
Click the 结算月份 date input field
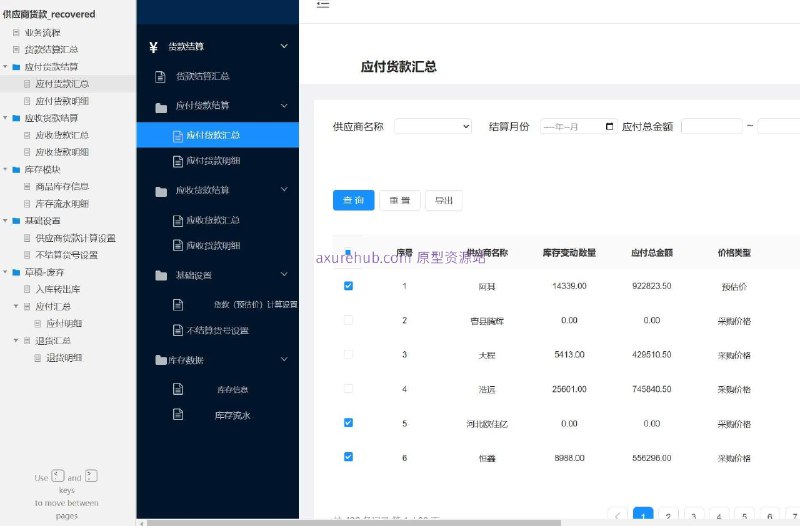tap(579, 126)
